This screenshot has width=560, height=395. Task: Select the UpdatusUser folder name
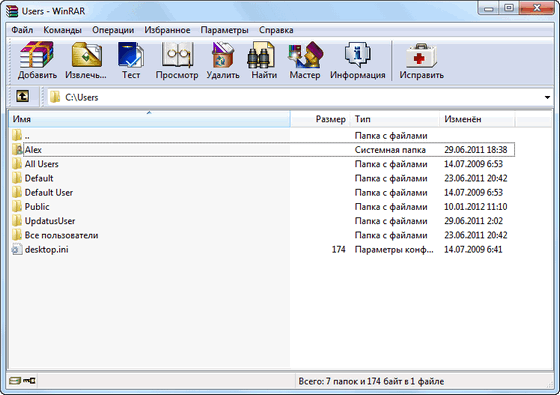[50, 221]
